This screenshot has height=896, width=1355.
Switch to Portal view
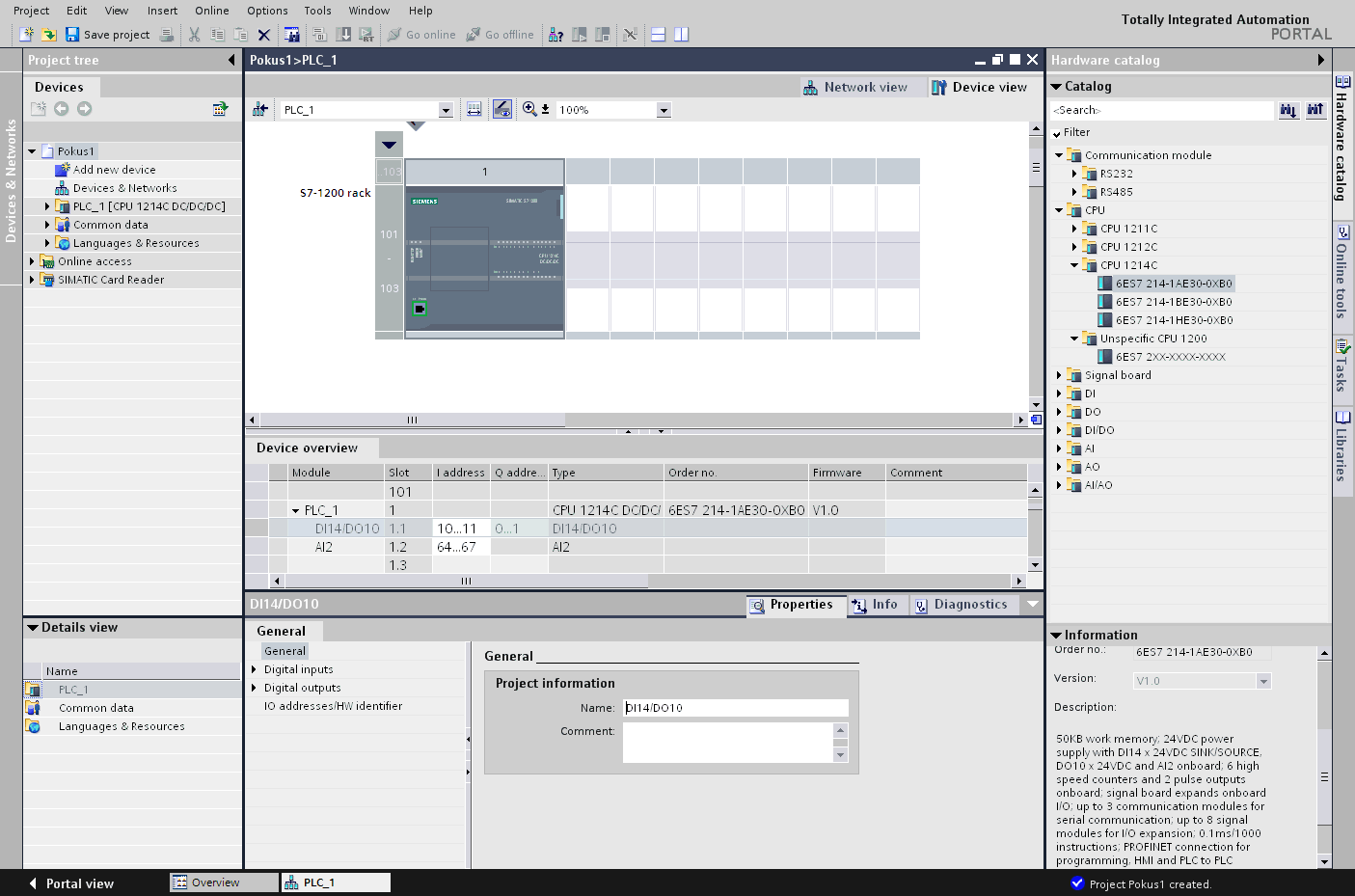70,883
